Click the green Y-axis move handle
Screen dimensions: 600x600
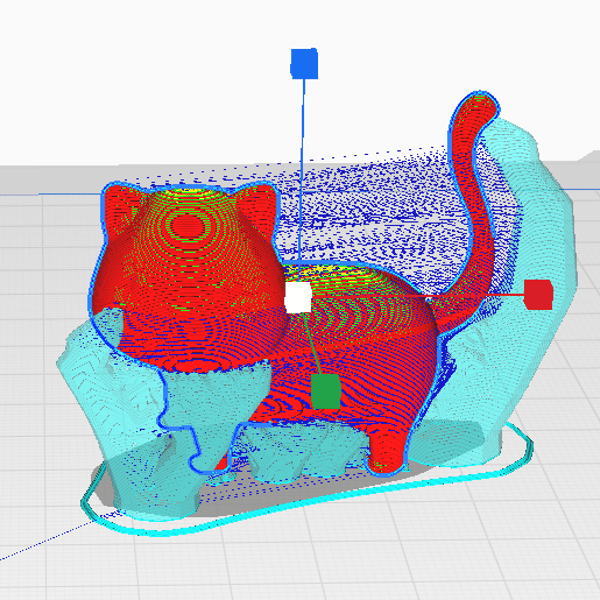325,391
